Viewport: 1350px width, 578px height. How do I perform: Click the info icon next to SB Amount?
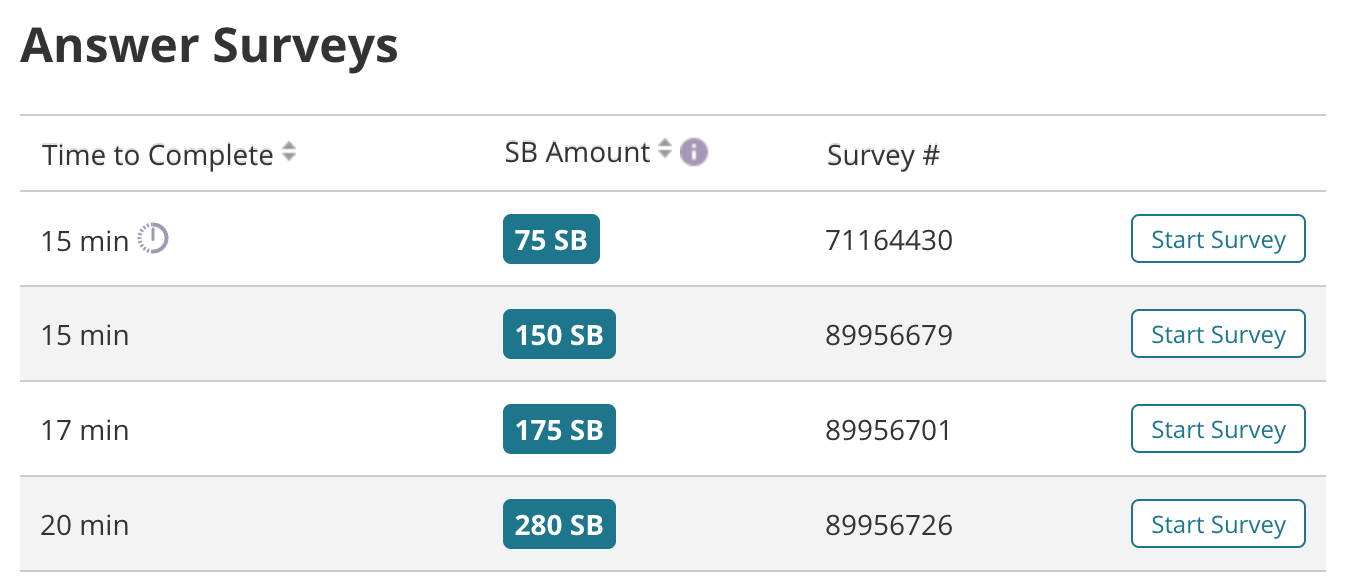point(694,152)
